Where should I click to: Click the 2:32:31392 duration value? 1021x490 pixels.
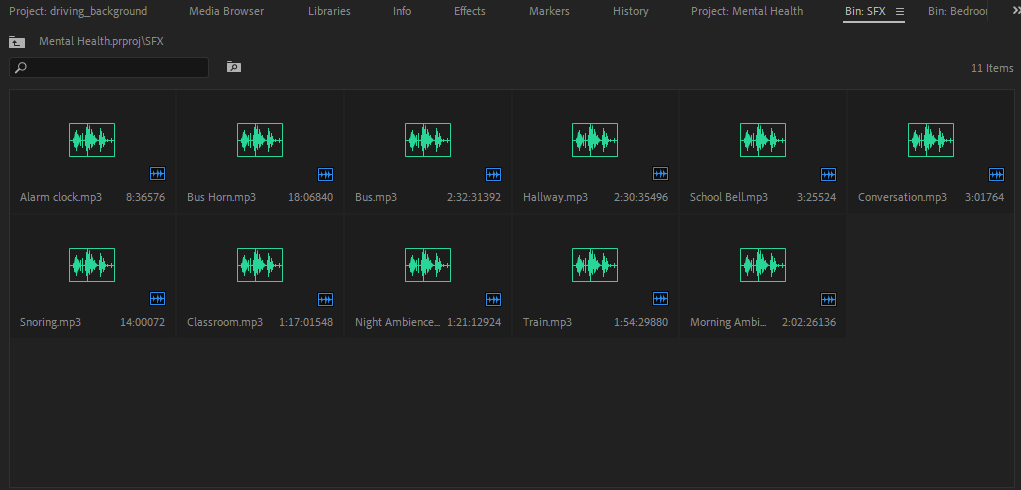(x=474, y=197)
